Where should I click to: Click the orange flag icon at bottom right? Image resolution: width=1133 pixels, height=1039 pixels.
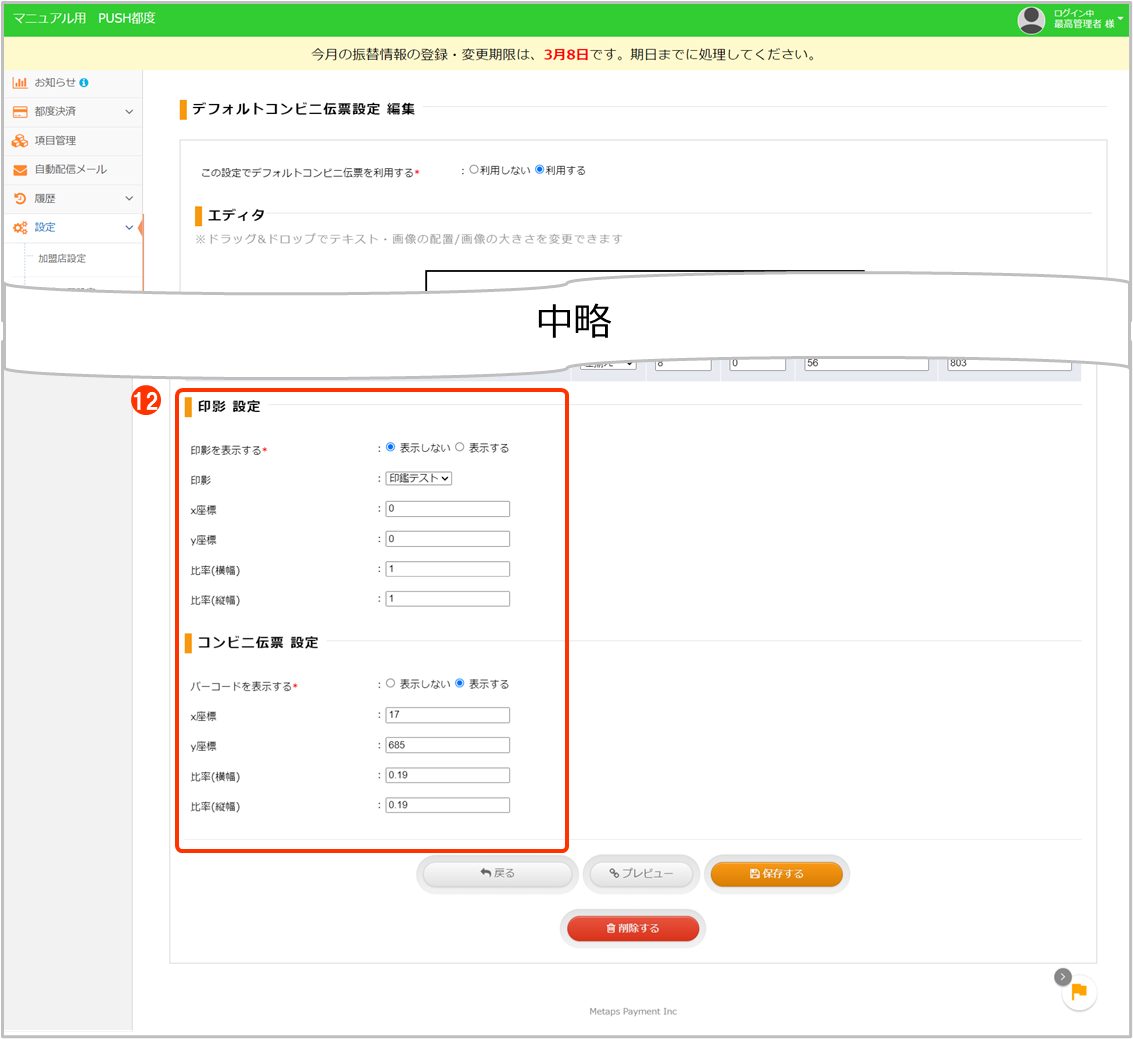[1079, 992]
